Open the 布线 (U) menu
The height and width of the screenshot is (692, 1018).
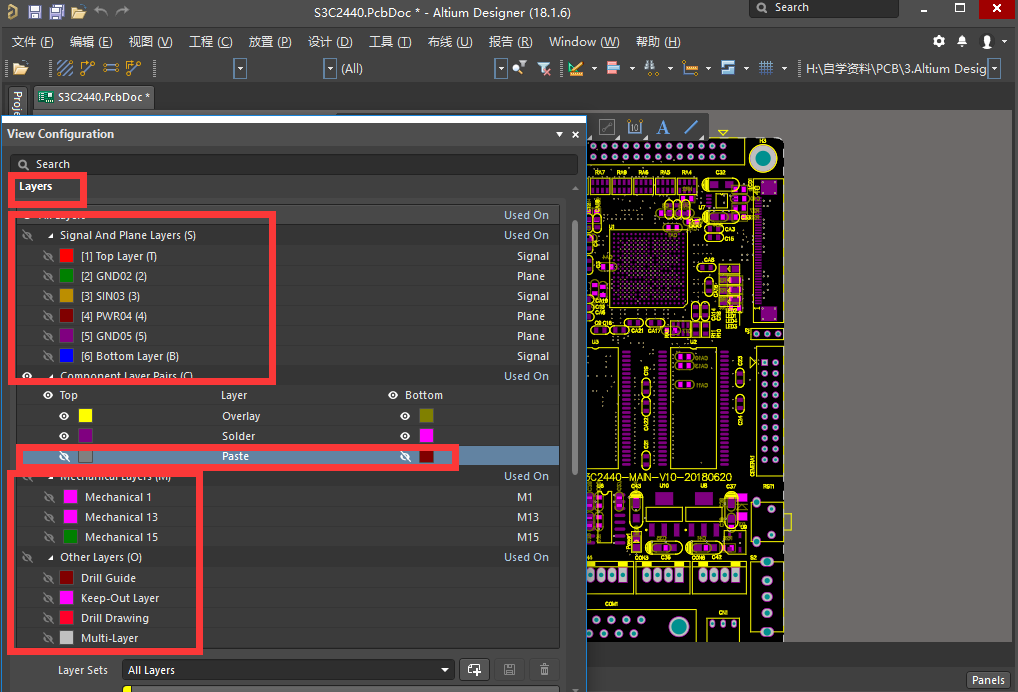coord(450,42)
